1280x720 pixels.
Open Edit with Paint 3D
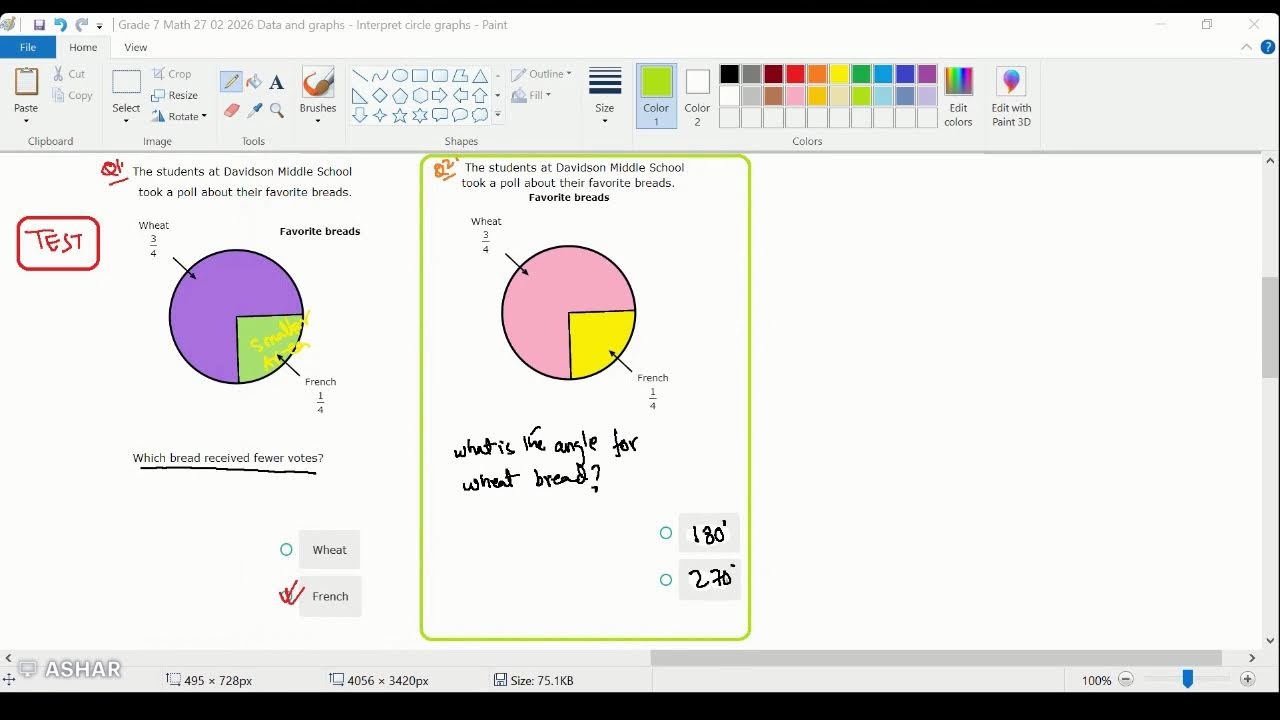pos(1011,97)
